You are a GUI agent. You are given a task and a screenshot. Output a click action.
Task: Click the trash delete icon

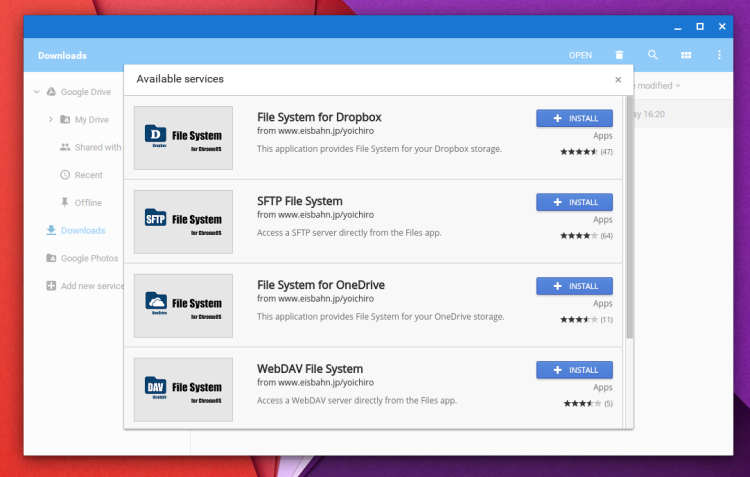click(x=619, y=55)
